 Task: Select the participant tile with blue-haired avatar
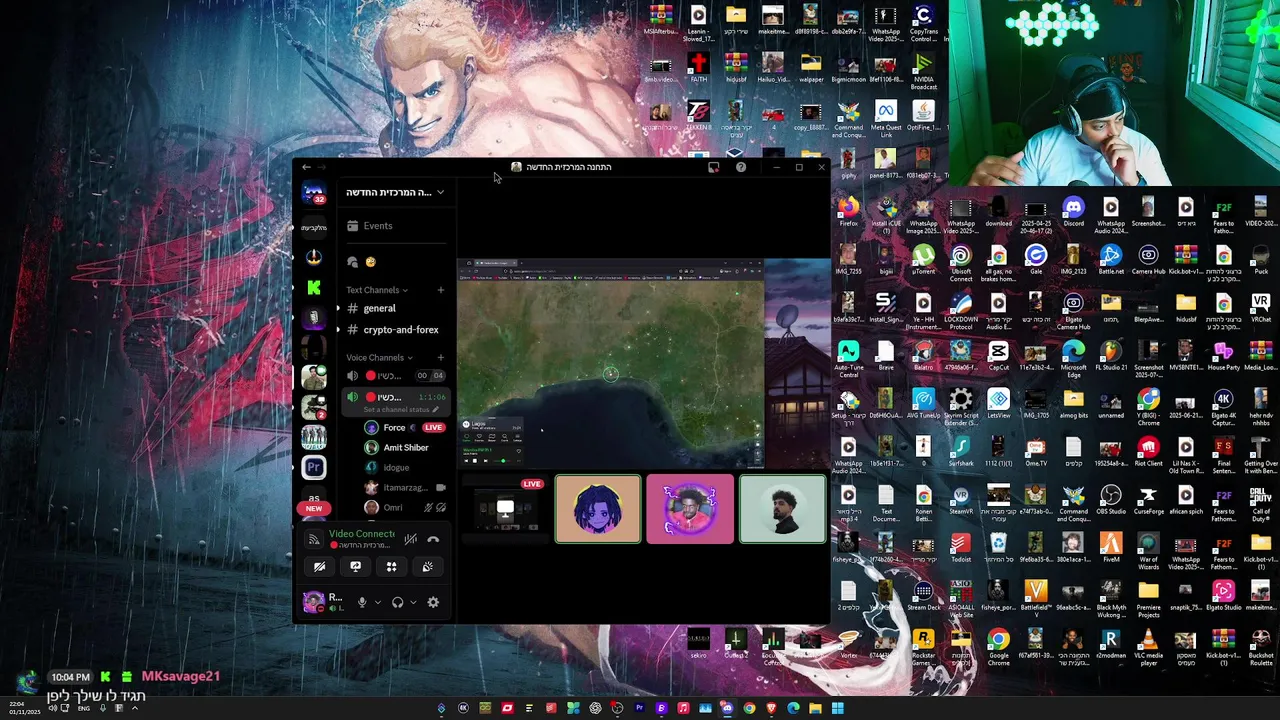click(598, 509)
